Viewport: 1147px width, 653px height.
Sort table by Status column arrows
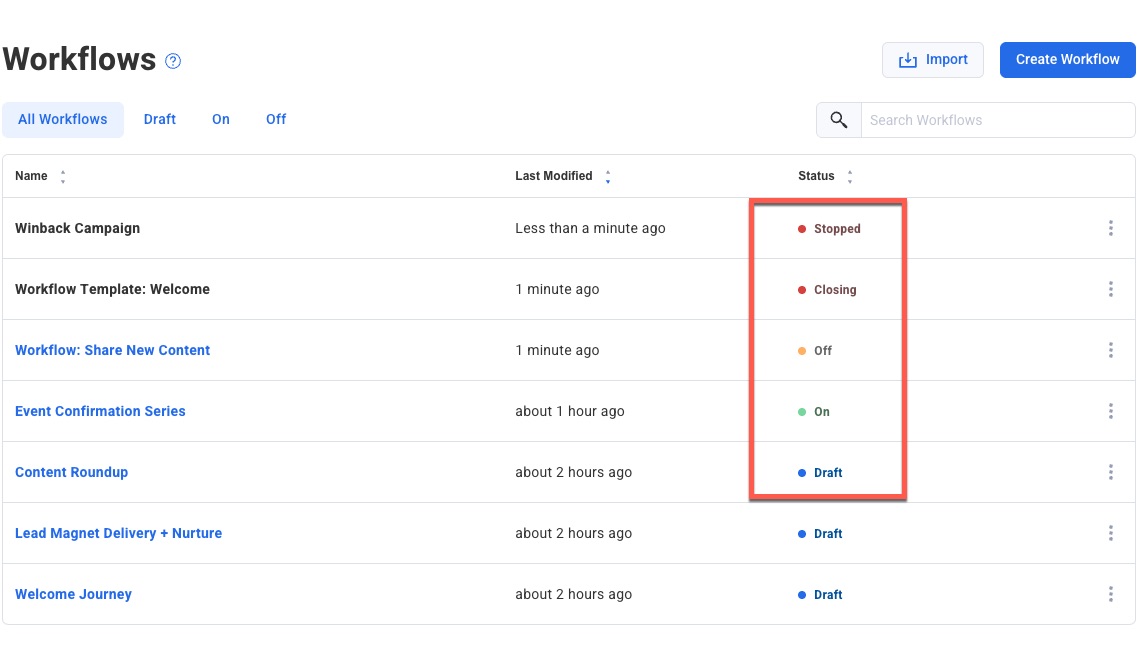point(850,177)
